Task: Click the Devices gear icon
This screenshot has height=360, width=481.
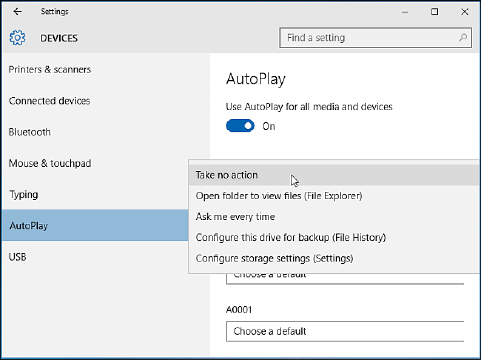Action: pos(17,38)
